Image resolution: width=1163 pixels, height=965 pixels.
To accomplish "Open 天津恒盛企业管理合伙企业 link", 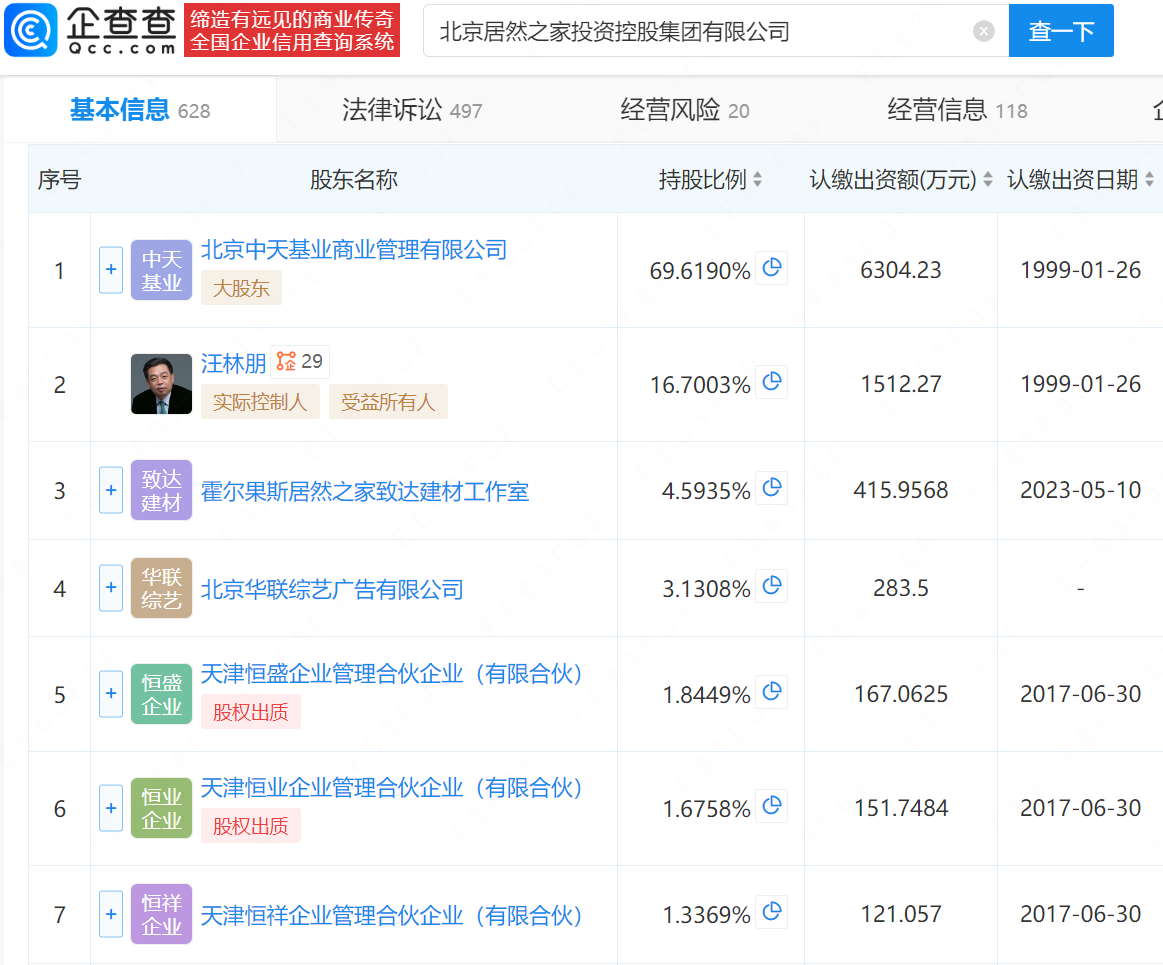I will click(392, 674).
